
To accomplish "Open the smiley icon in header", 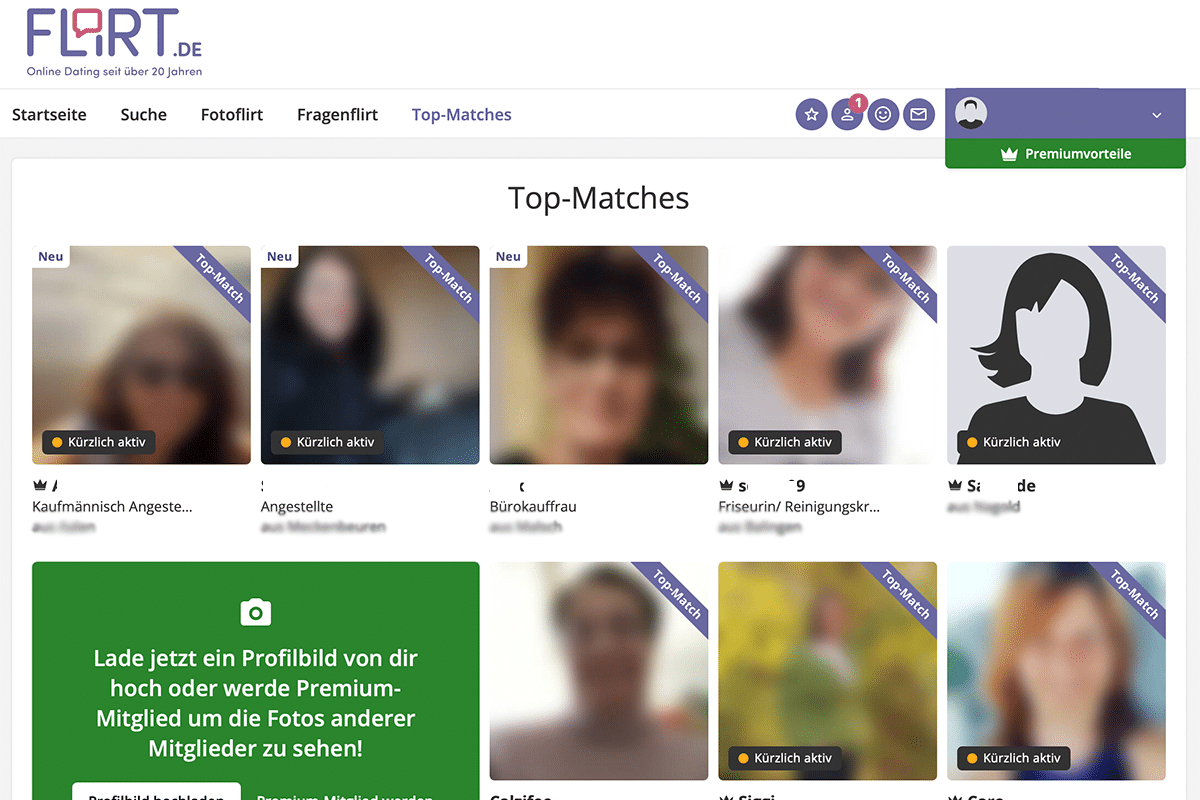I will [883, 115].
